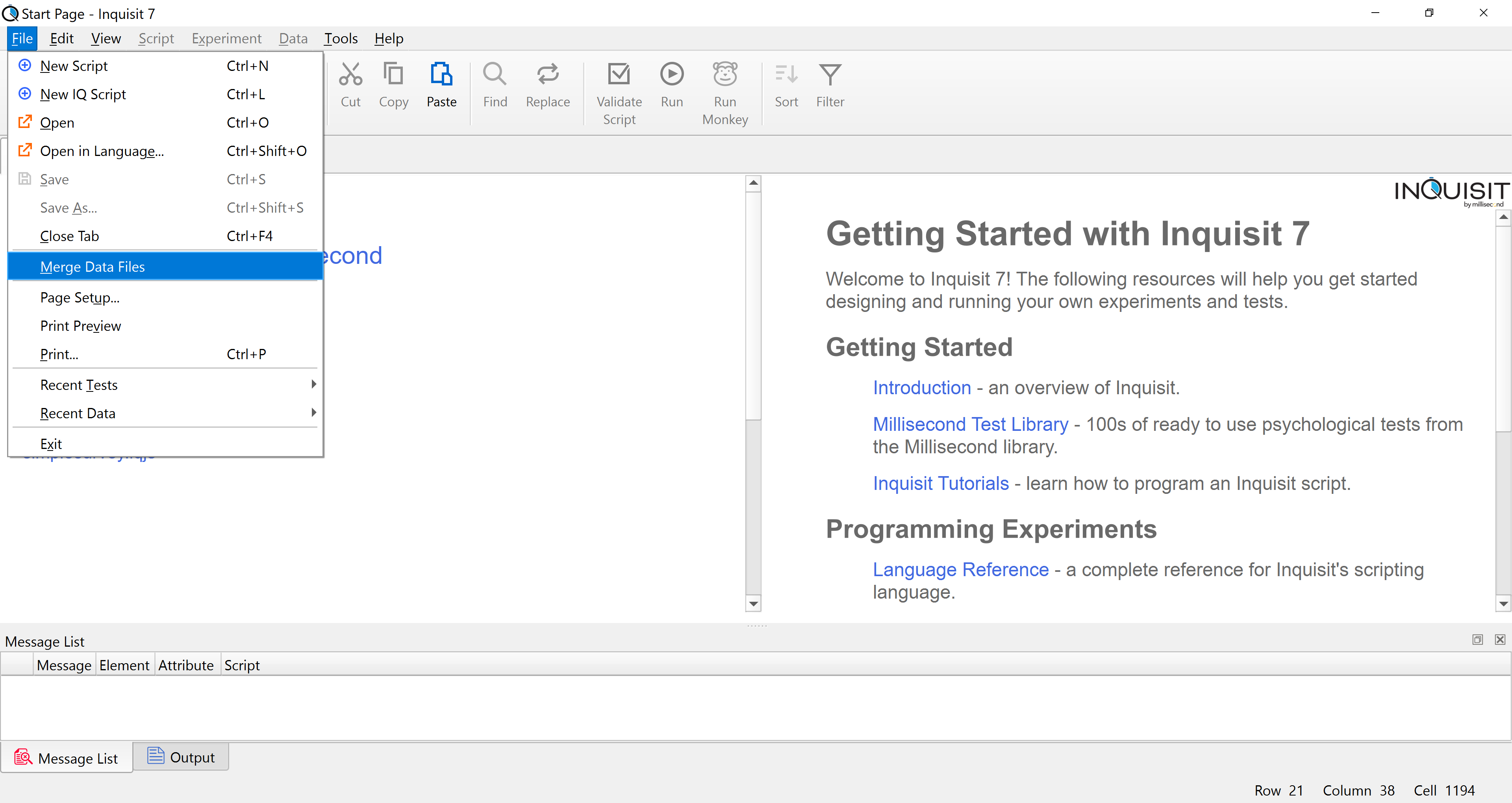The height and width of the screenshot is (803, 1512).
Task: Click help pane scroll up arrow
Action: (x=1503, y=217)
